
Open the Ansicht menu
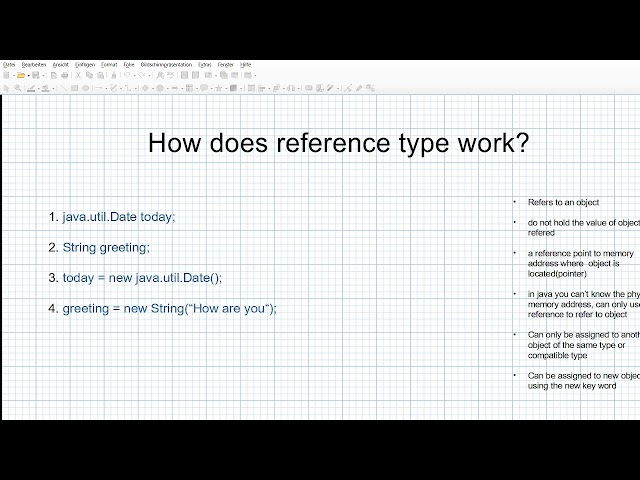click(x=60, y=64)
